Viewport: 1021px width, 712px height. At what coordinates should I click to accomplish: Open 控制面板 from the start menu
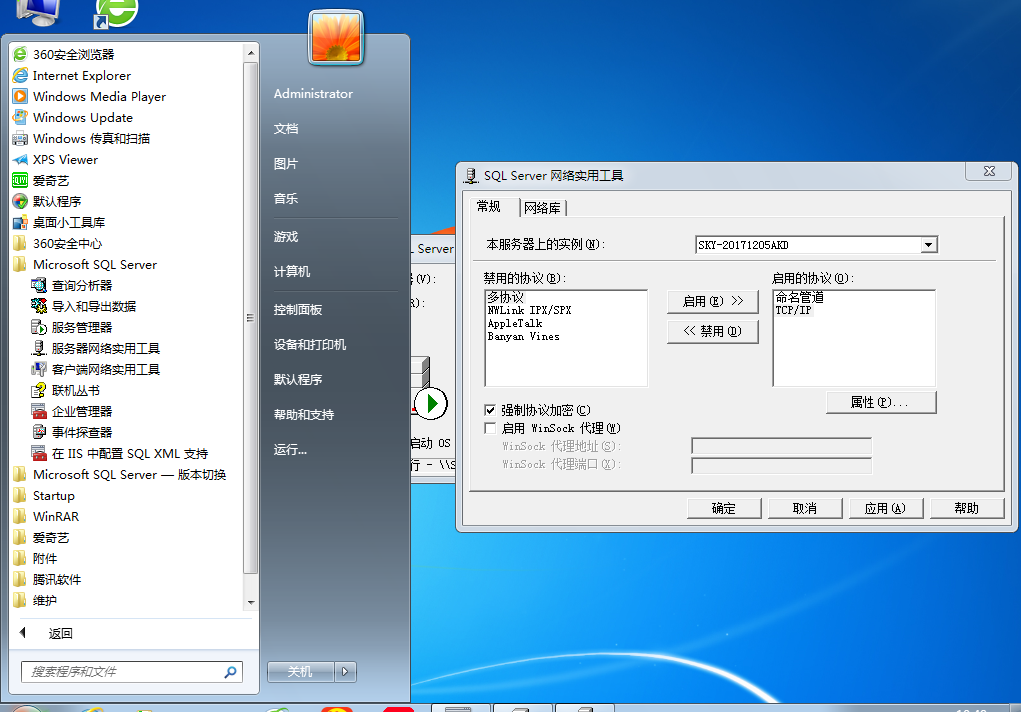[298, 309]
